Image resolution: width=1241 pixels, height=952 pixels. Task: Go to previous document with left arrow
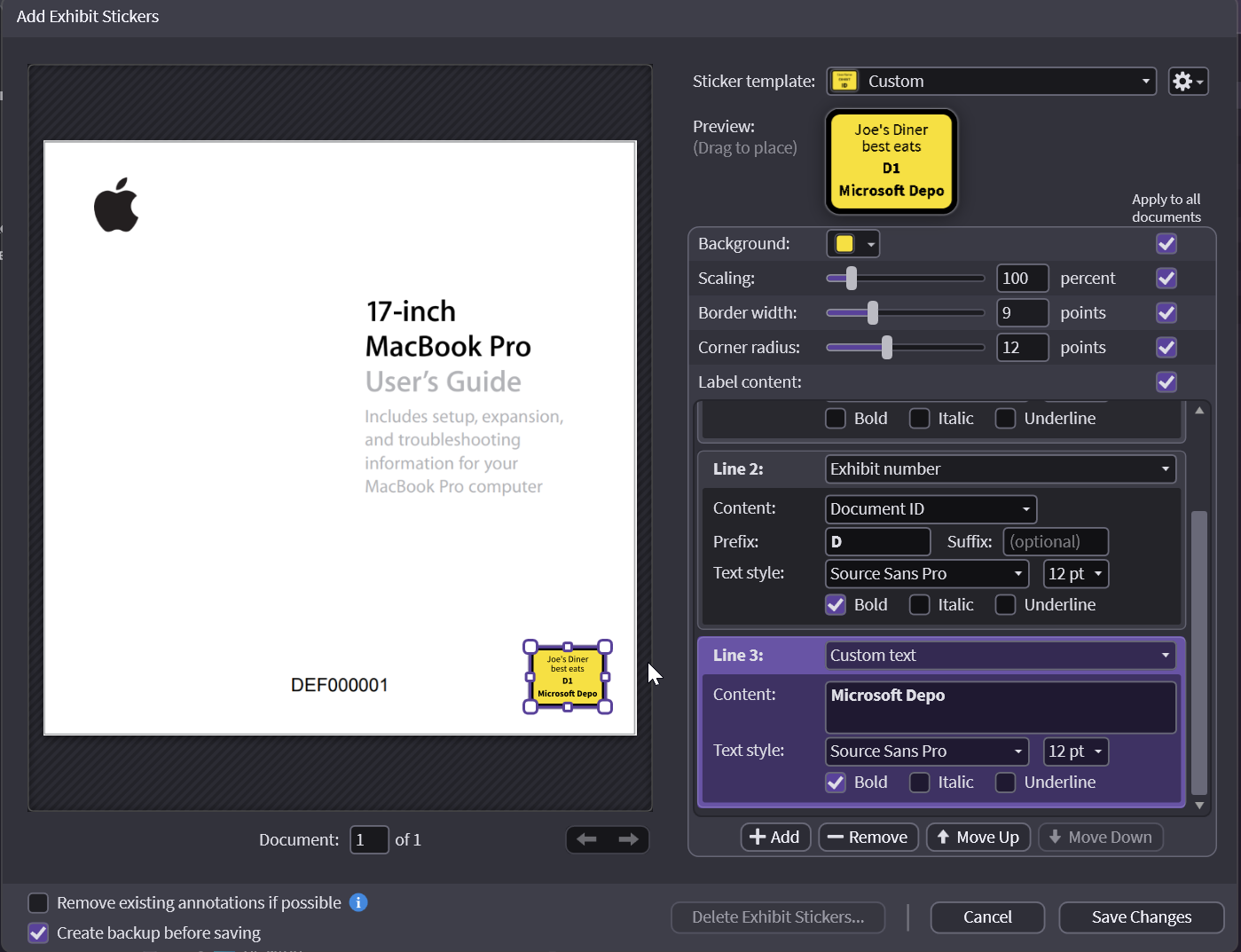586,839
